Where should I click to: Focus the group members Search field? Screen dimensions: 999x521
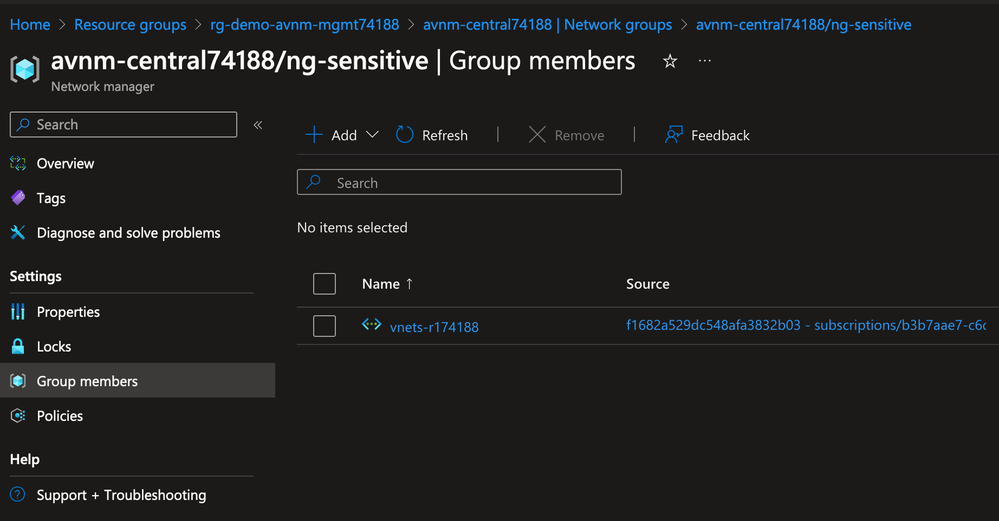(459, 182)
